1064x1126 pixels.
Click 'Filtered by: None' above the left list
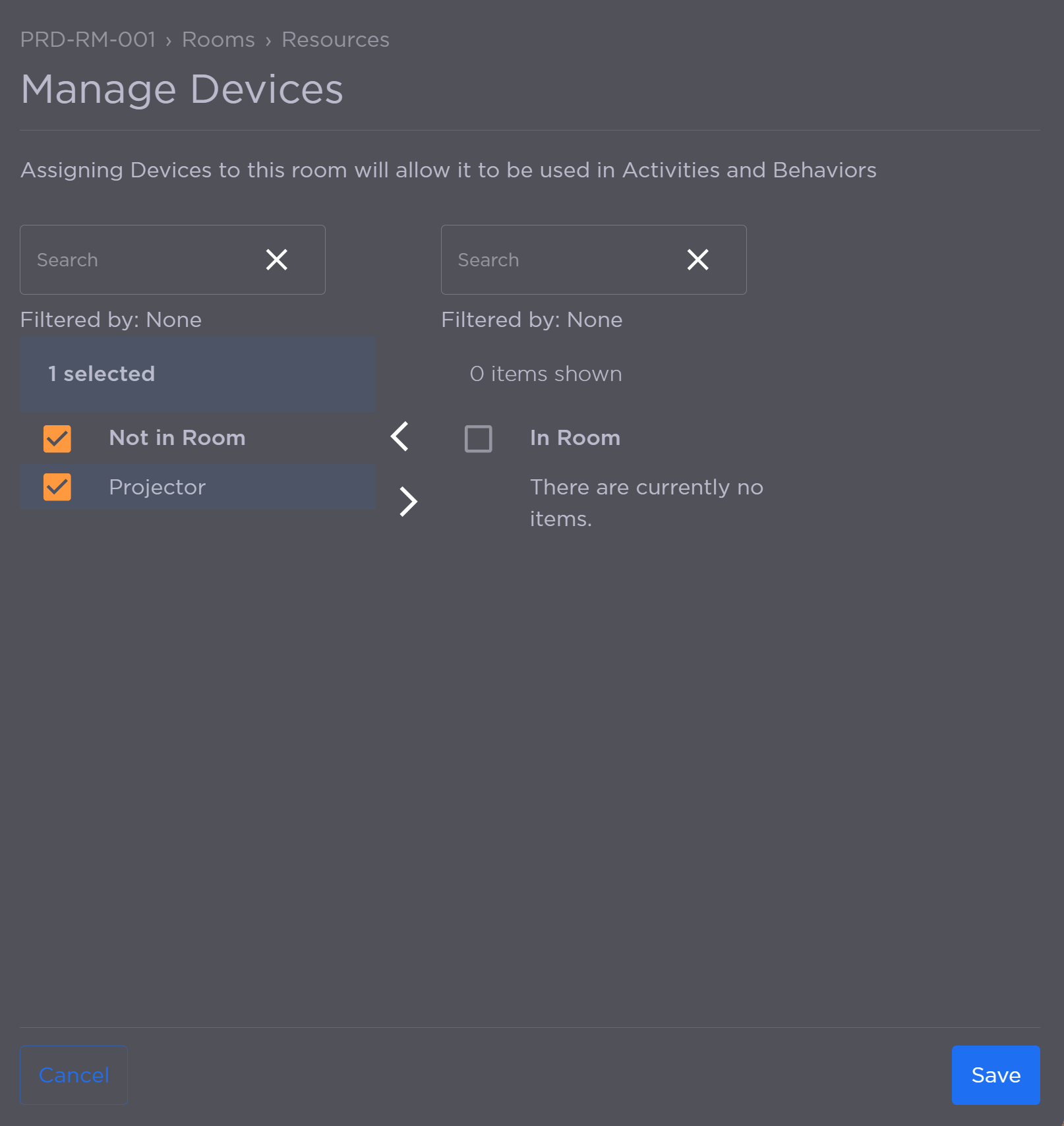[x=111, y=320]
